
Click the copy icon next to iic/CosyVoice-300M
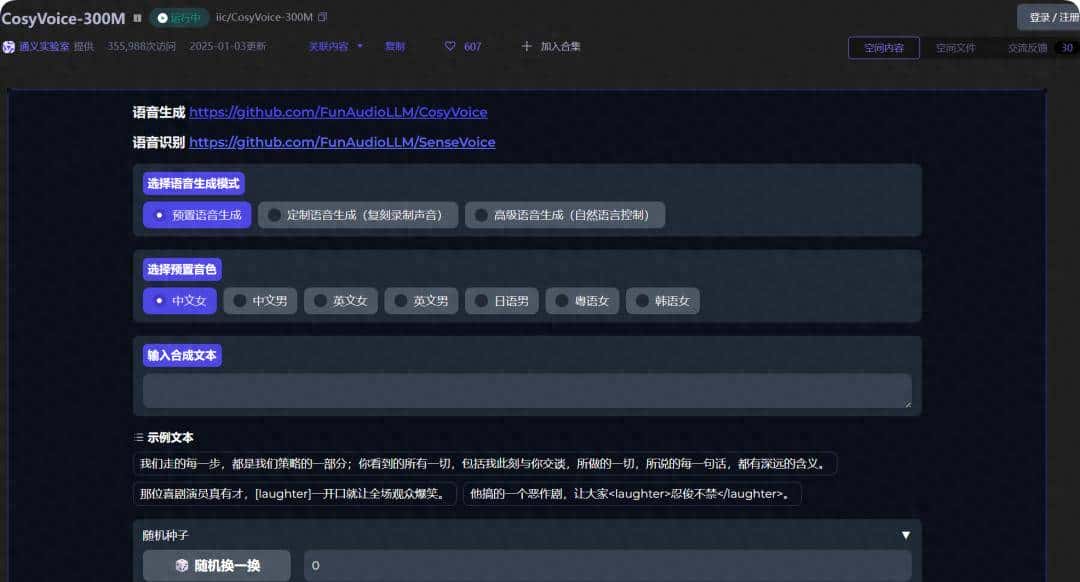coord(322,17)
